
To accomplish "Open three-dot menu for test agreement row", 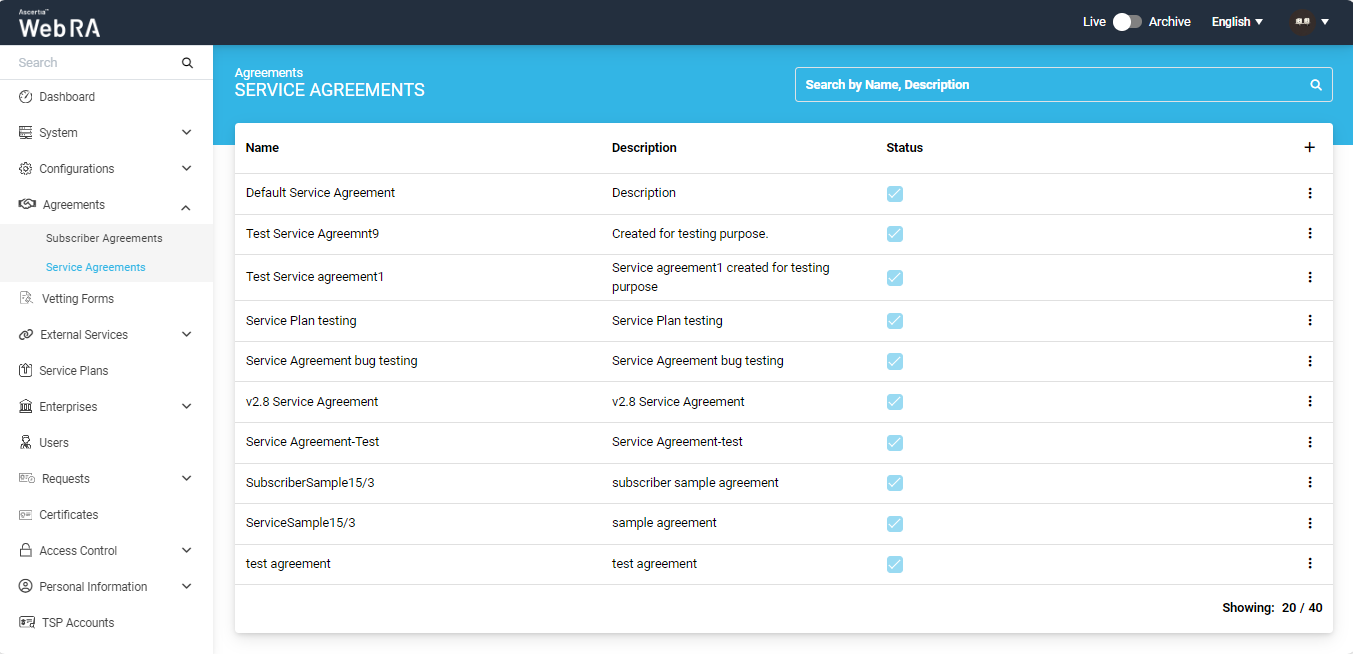I will tap(1309, 564).
